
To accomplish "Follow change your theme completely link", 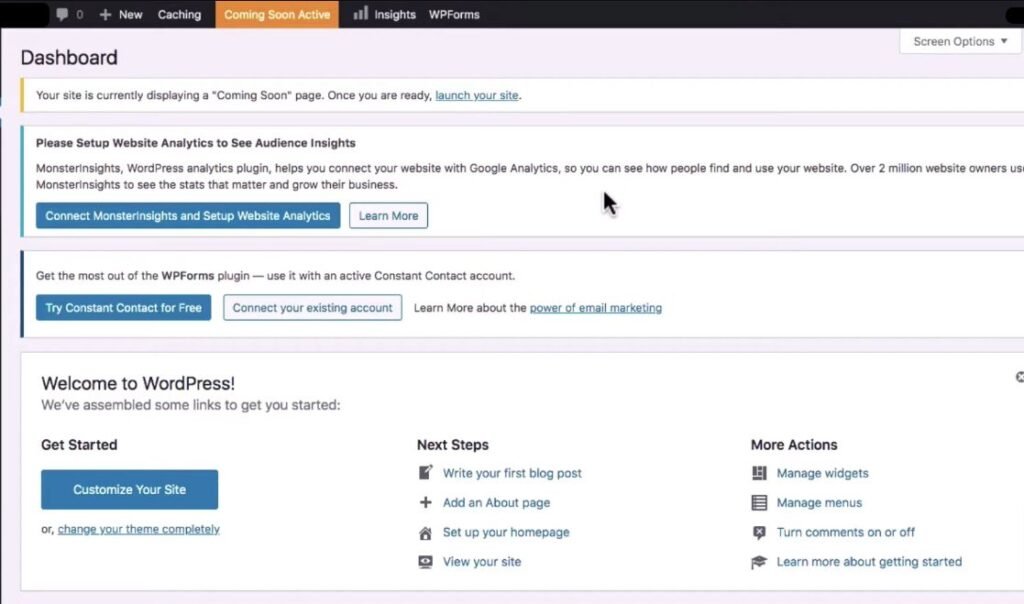I will coord(138,529).
